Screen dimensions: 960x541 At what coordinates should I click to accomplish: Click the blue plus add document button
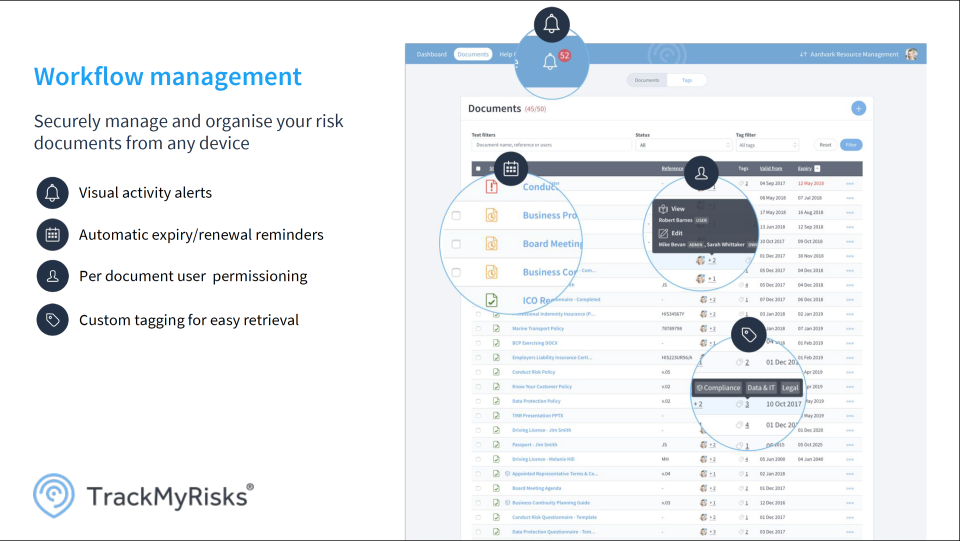[x=858, y=108]
